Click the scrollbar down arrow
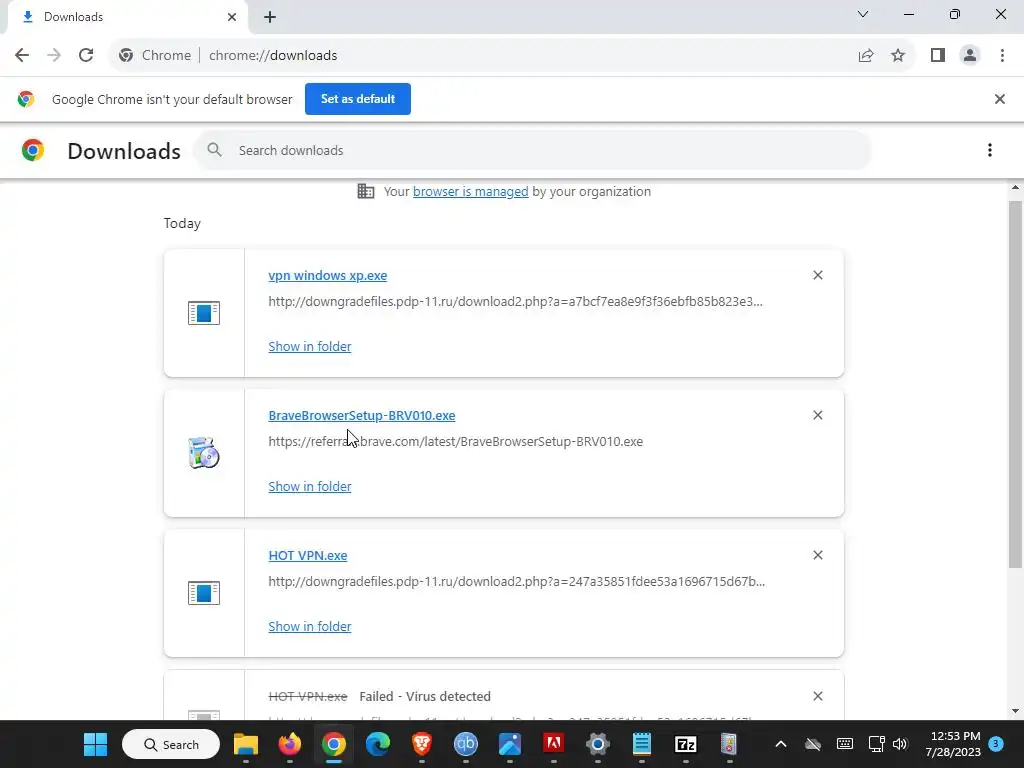The image size is (1024, 768). tap(1015, 711)
